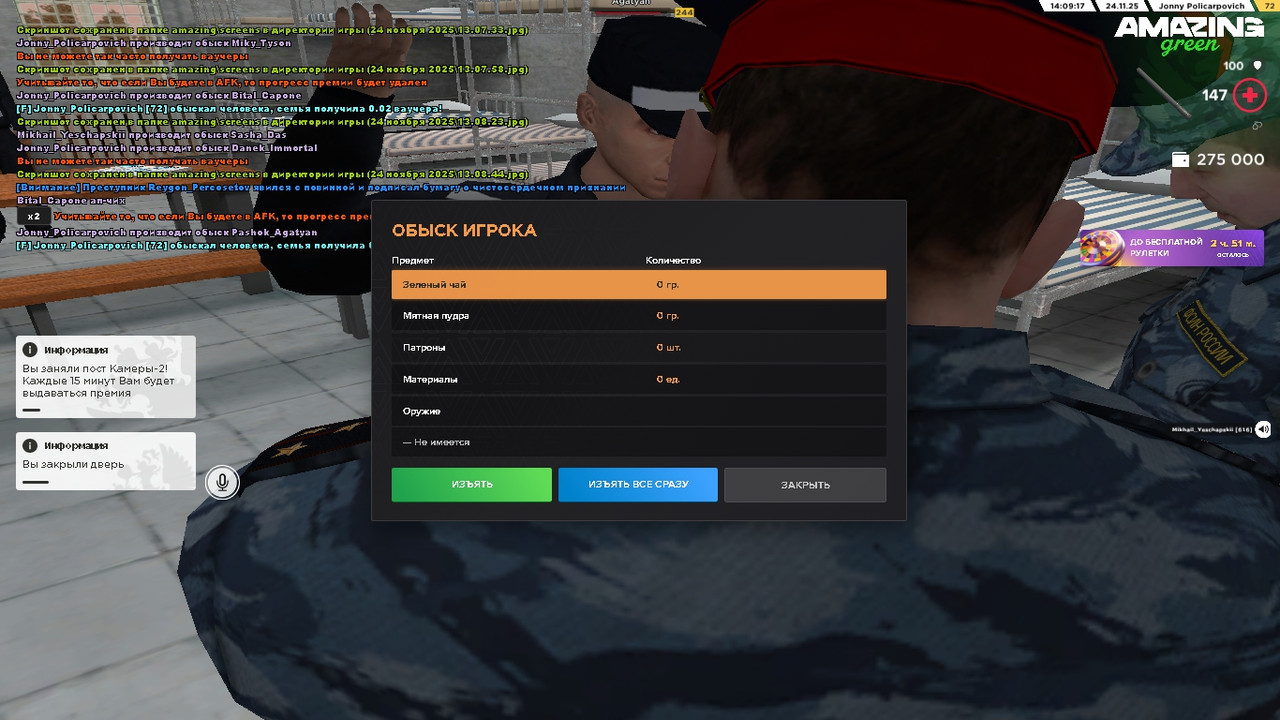Click the armor shield icon
The width and height of the screenshot is (1280, 720).
point(1258,65)
